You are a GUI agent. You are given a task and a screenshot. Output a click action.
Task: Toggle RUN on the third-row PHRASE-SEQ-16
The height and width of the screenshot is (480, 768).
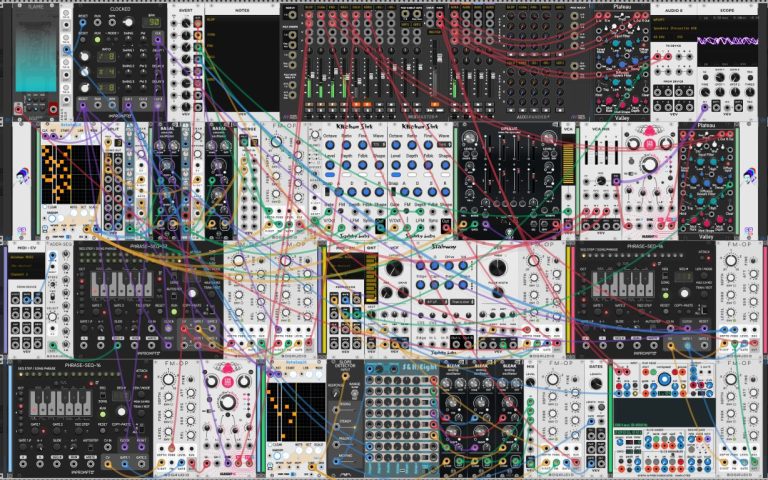point(666,295)
